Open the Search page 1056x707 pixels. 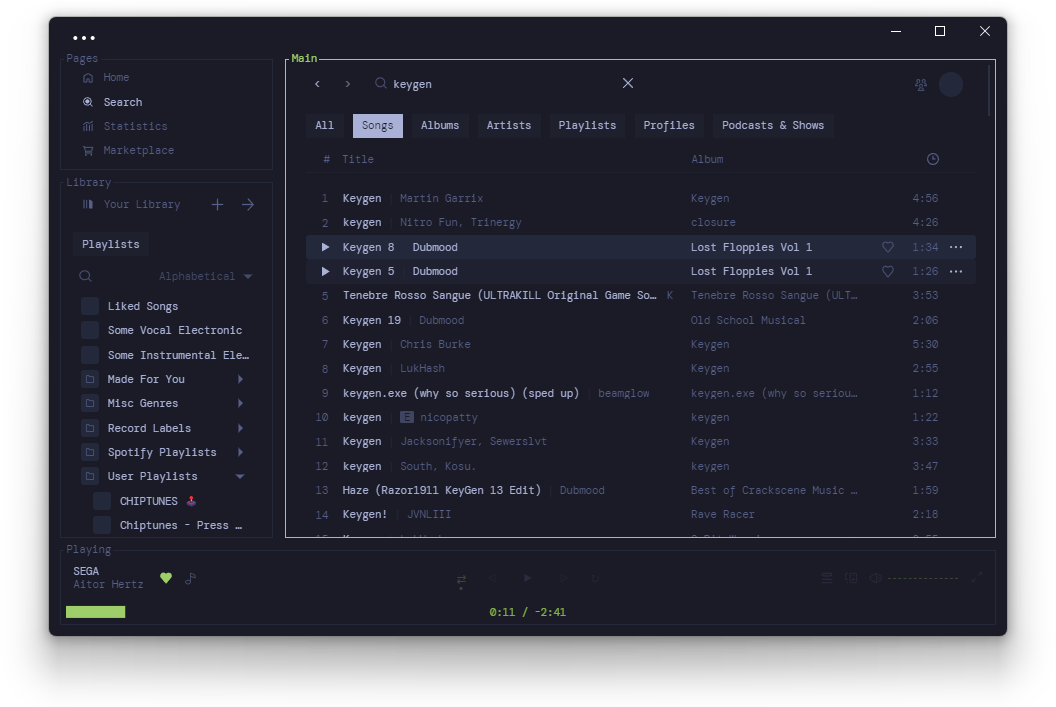(x=112, y=102)
